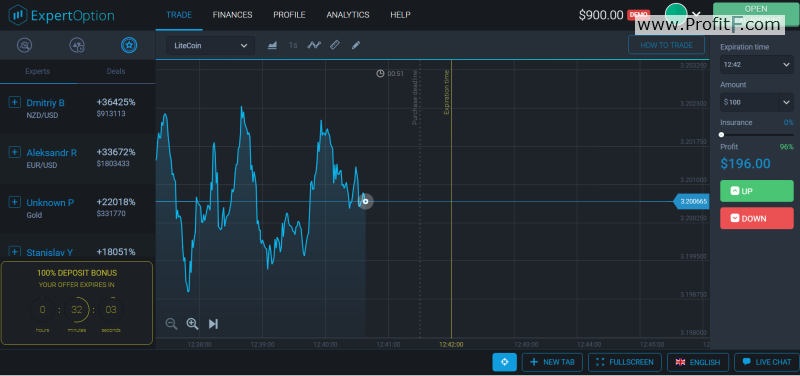
Task: Click the current price point marker
Action: [x=365, y=202]
